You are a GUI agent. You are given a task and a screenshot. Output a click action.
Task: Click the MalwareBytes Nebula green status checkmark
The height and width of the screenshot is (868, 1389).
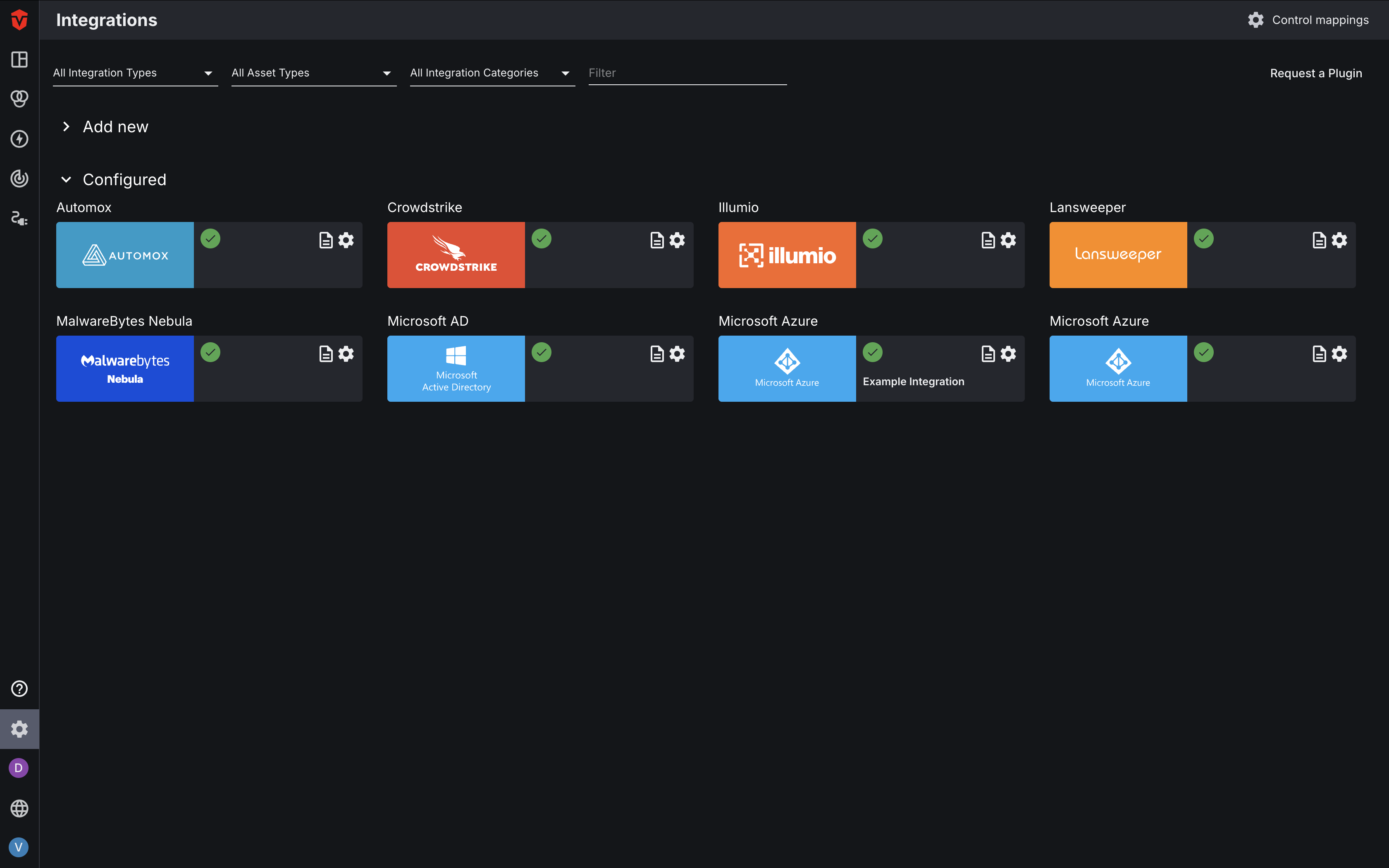click(211, 352)
